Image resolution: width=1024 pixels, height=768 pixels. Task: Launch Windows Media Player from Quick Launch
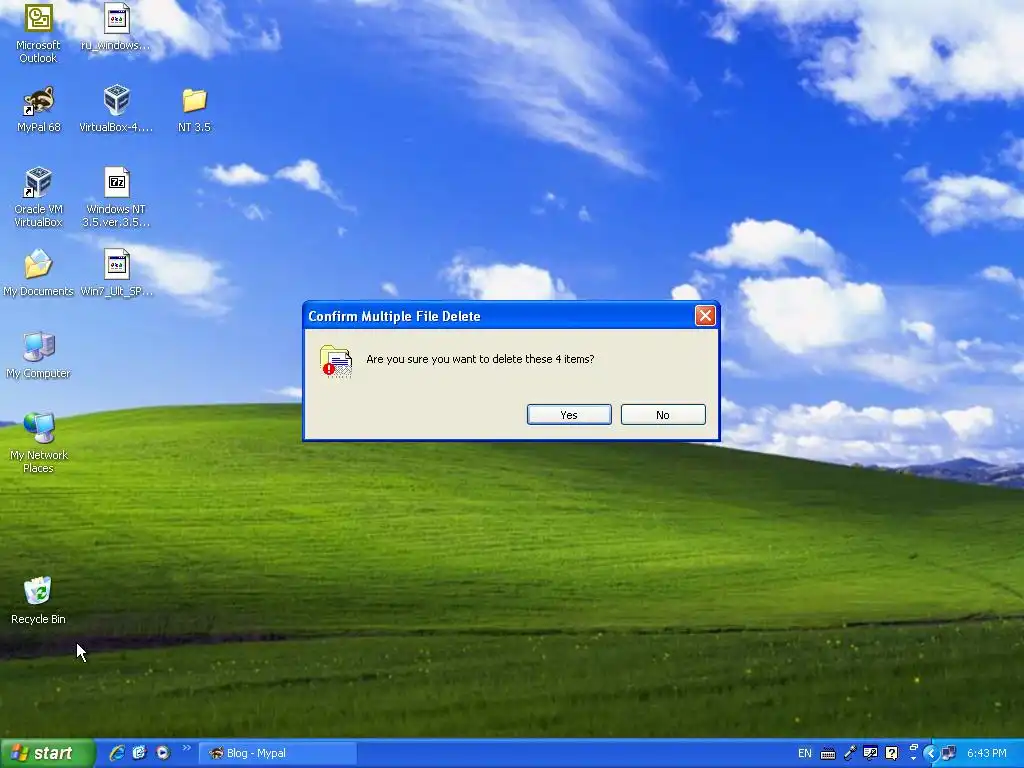(163, 753)
